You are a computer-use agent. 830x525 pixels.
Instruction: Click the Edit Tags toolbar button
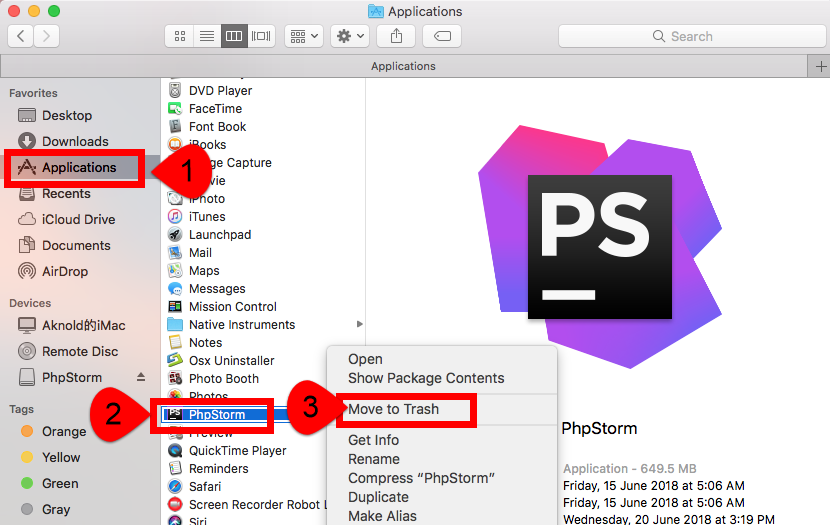click(441, 36)
